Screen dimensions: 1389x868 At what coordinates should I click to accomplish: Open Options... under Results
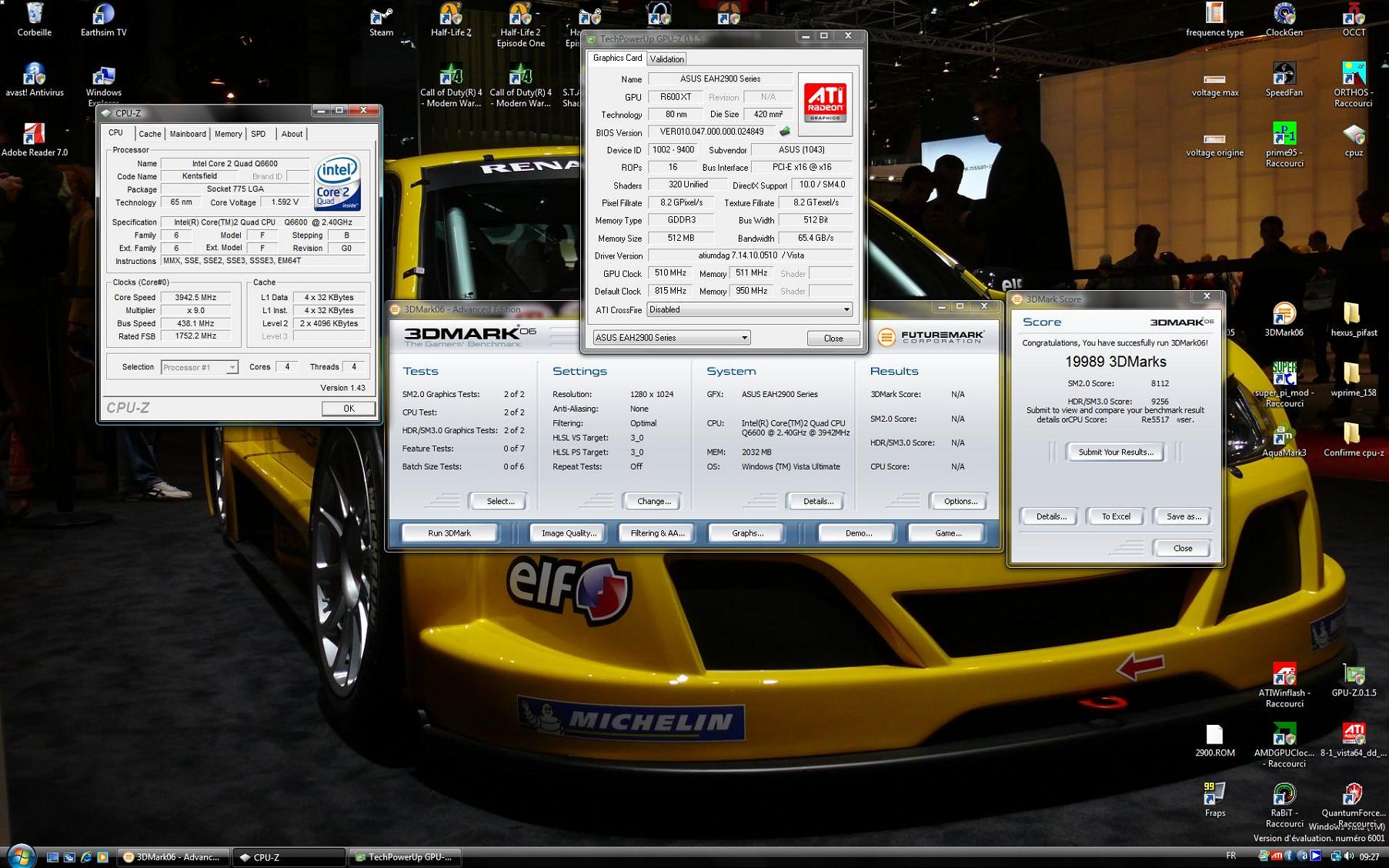tap(960, 502)
